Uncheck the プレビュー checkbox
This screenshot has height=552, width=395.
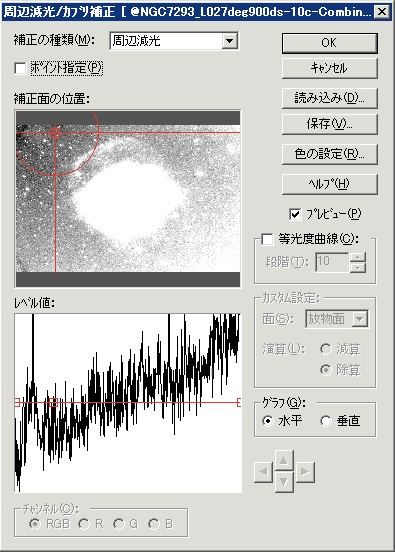click(x=295, y=214)
